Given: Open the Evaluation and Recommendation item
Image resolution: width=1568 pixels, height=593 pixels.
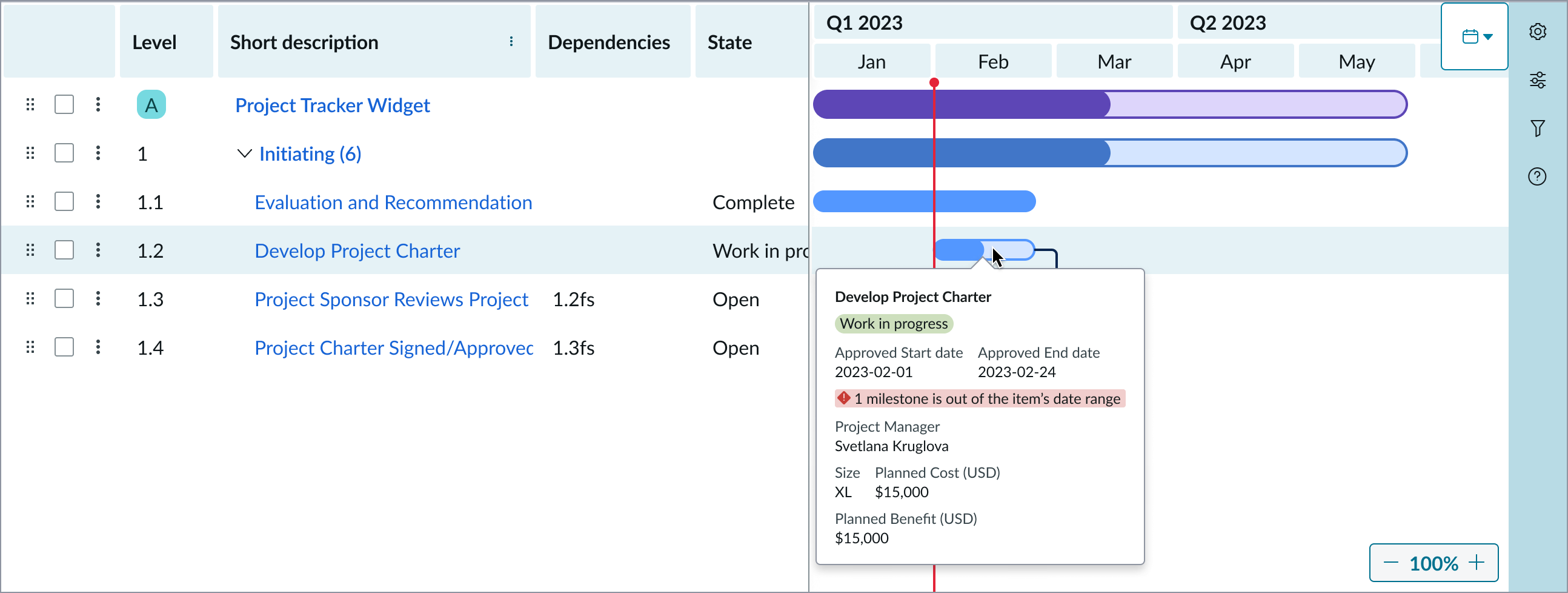Looking at the screenshot, I should click(x=393, y=202).
